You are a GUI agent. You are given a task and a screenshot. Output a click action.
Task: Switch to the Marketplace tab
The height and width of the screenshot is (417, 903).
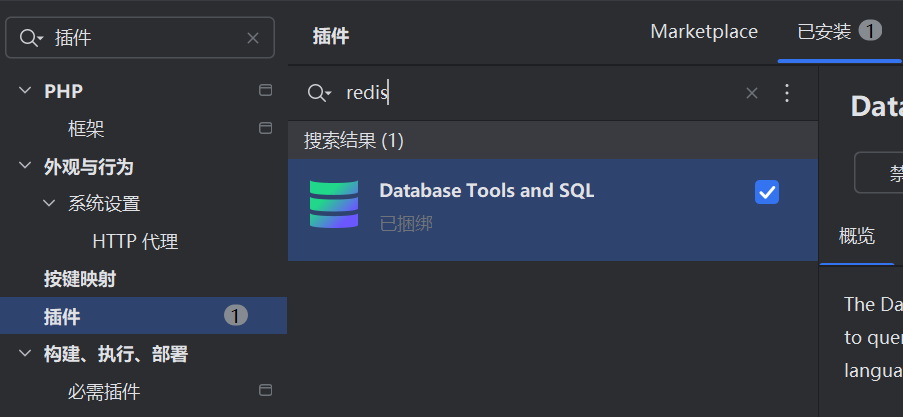click(704, 32)
